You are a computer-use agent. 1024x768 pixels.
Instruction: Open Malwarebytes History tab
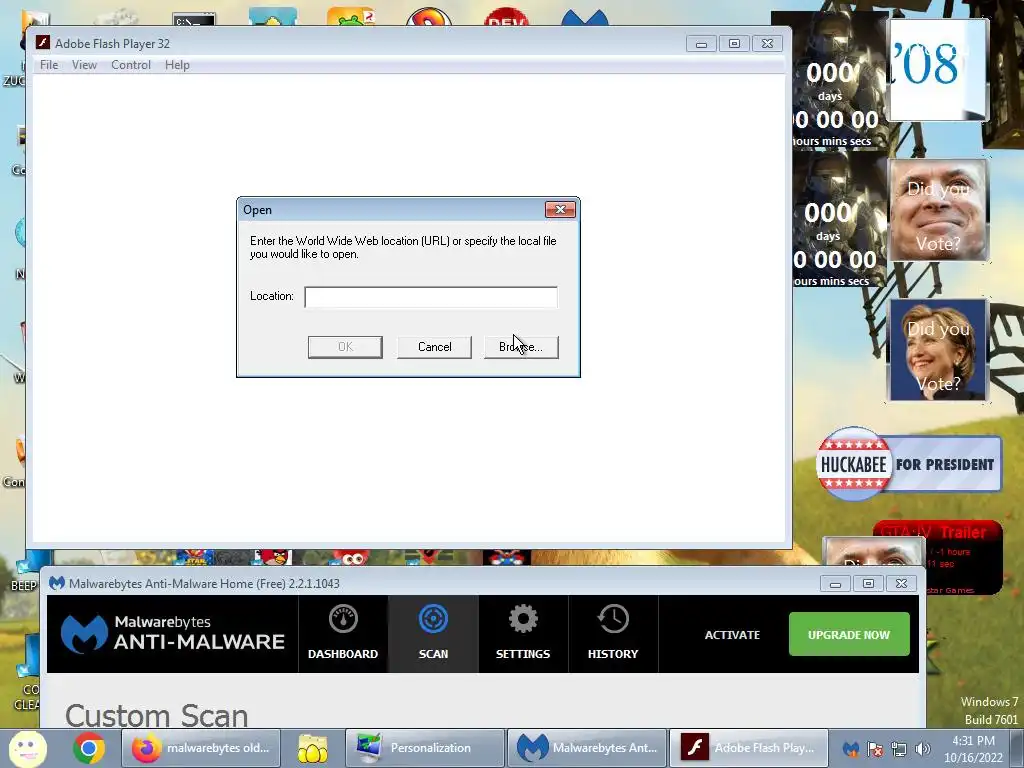coord(613,633)
